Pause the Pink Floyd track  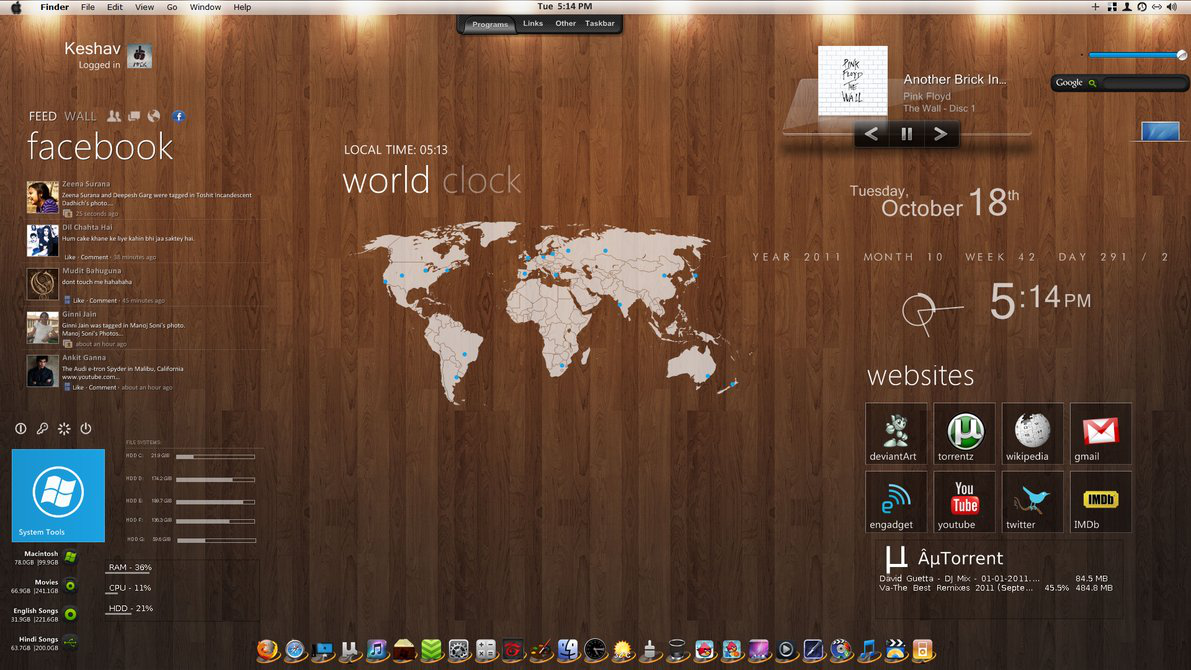point(906,134)
